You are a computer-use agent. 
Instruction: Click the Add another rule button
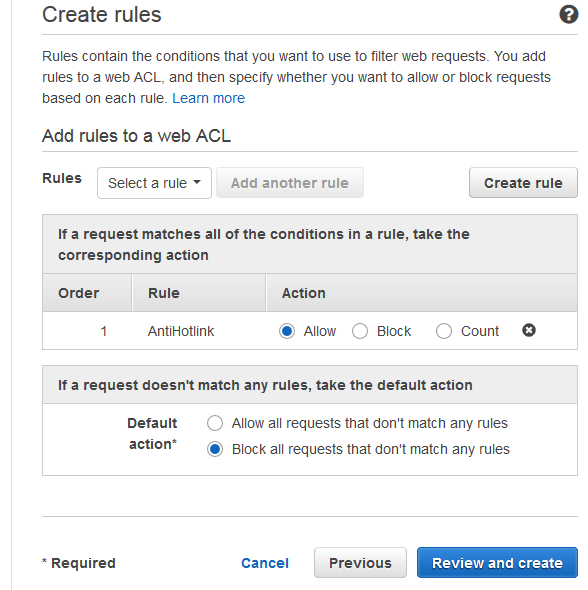(290, 183)
